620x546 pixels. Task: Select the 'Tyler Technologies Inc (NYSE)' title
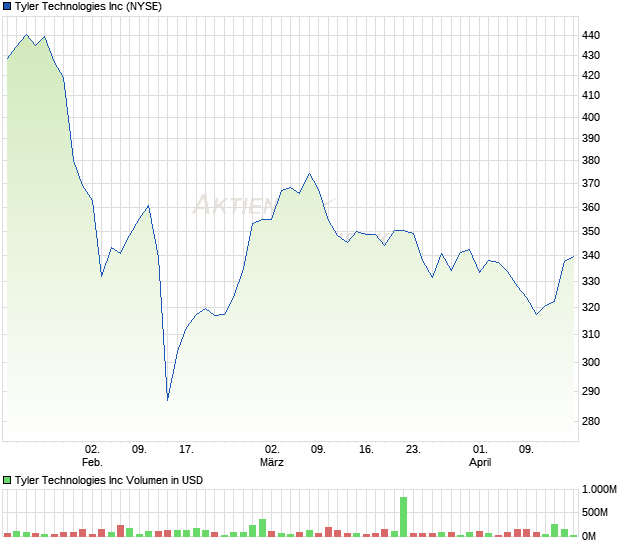coord(88,6)
